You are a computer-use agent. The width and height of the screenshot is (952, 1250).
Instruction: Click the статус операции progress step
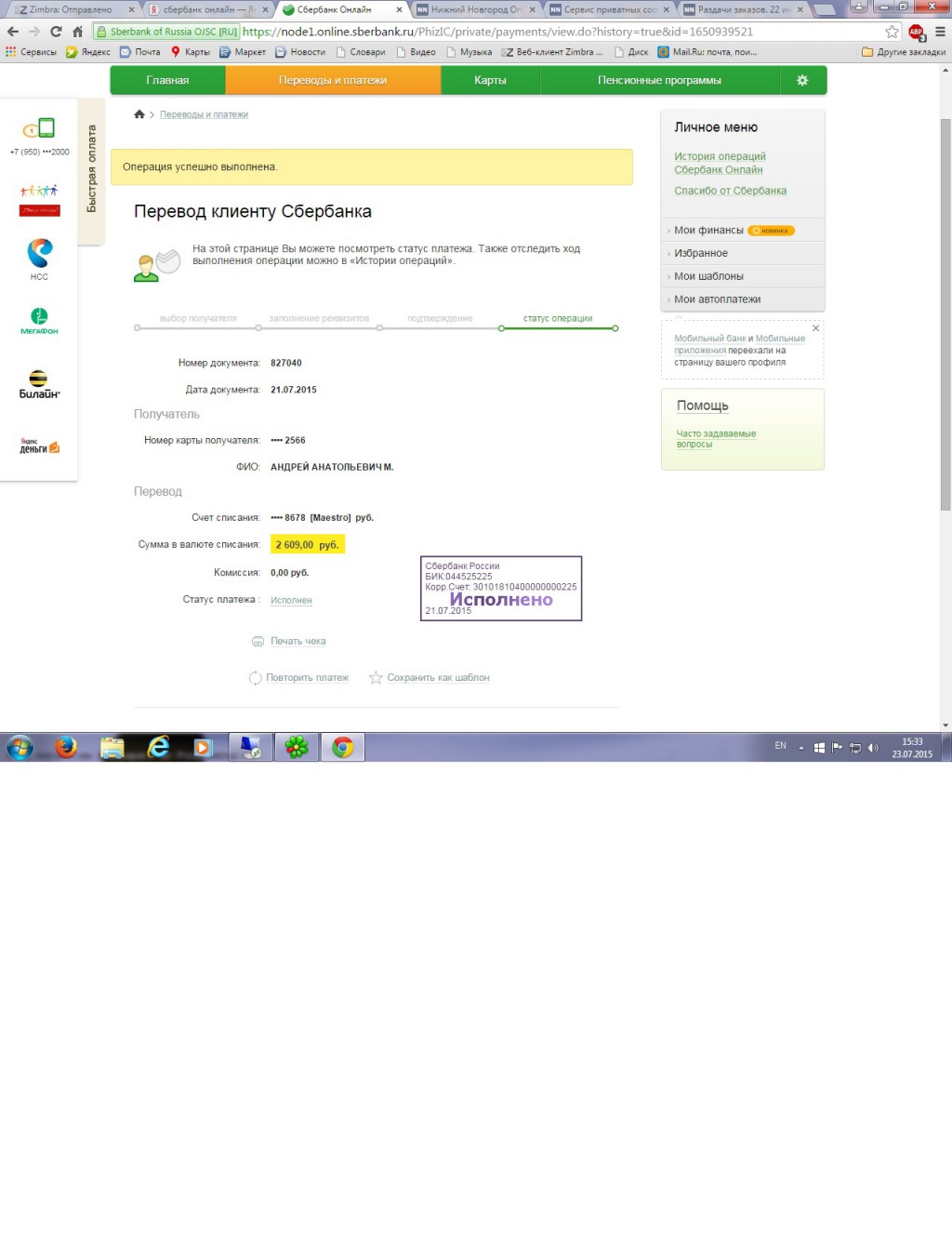tap(558, 319)
